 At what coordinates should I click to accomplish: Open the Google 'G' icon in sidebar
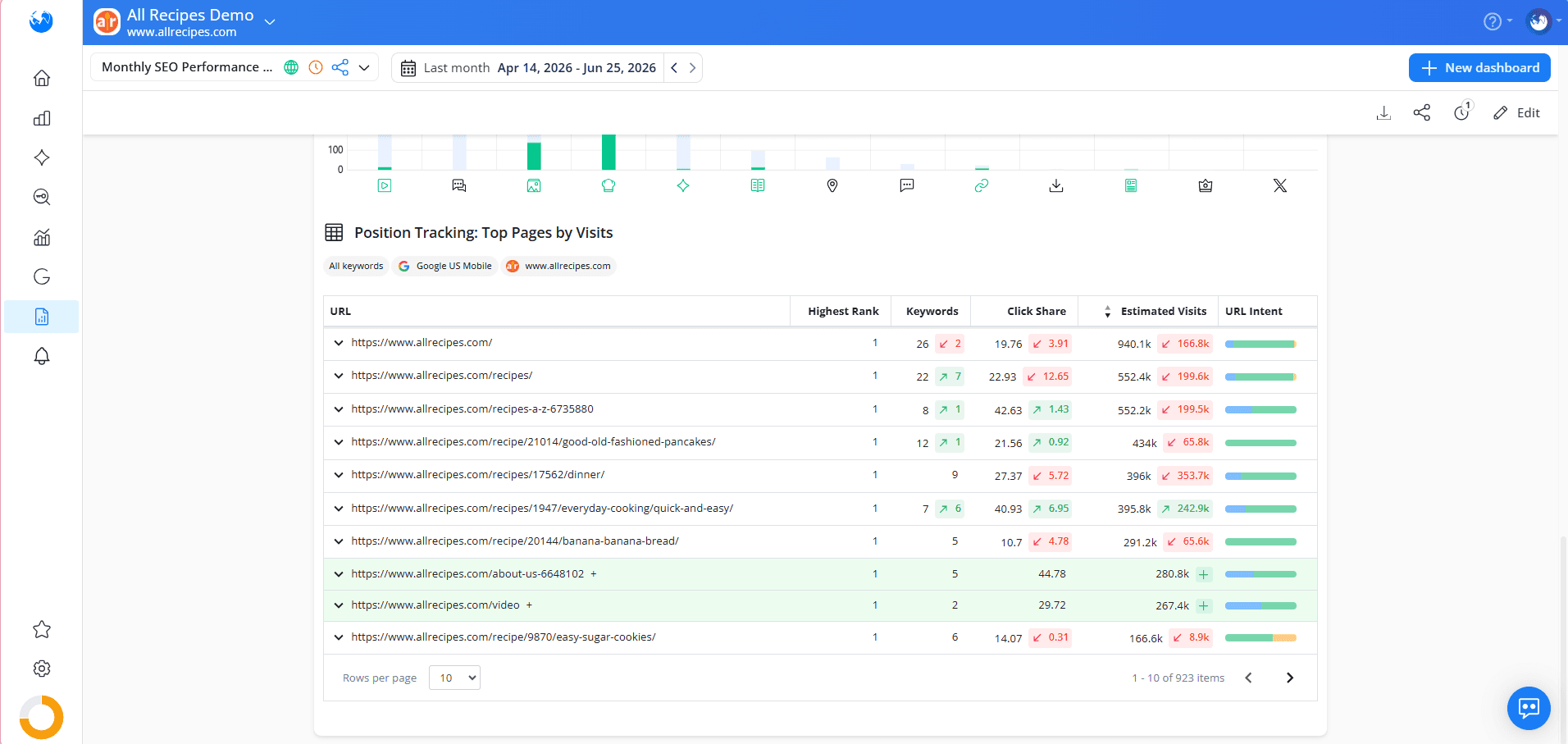42,276
